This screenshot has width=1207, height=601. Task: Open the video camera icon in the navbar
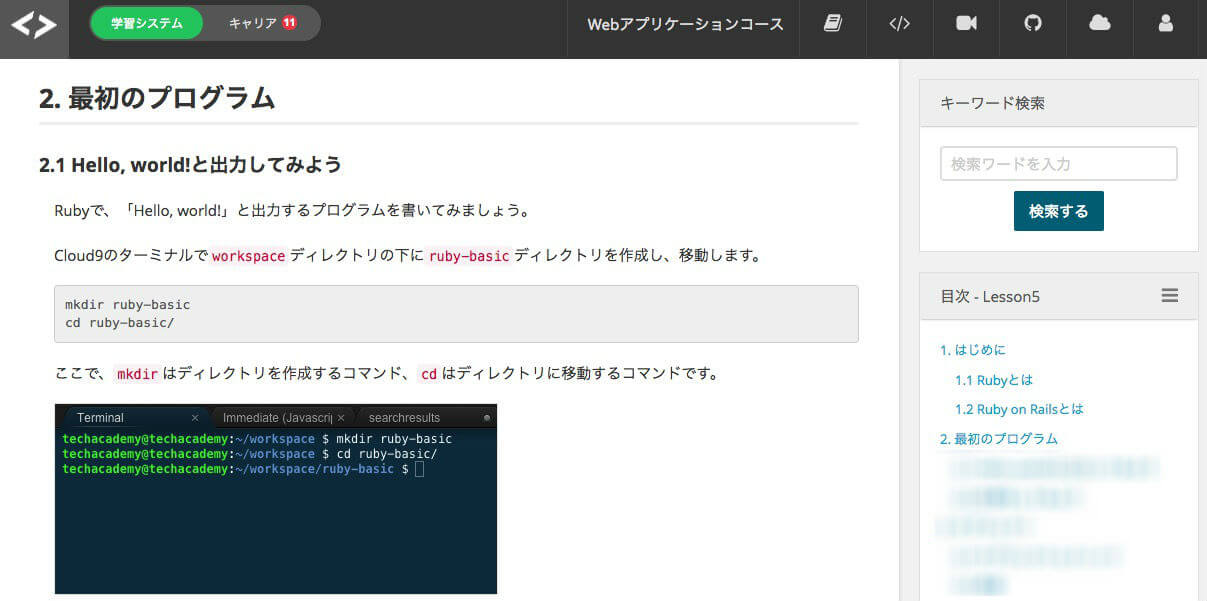pyautogui.click(x=965, y=24)
